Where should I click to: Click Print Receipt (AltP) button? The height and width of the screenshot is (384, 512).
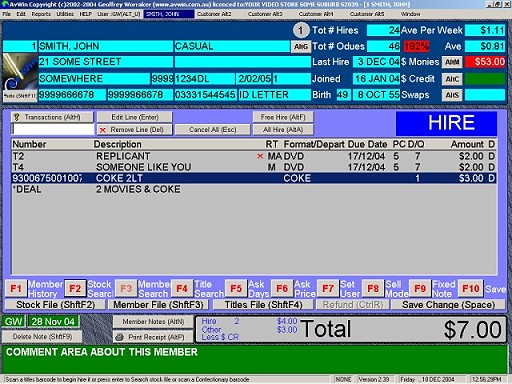[x=153, y=337]
